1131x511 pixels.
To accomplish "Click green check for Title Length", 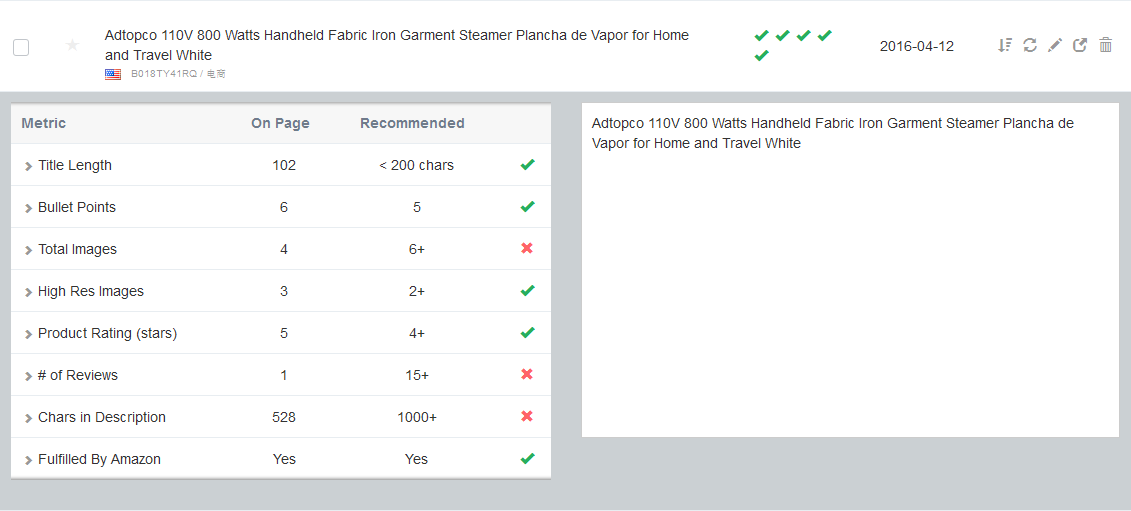I will (527, 165).
